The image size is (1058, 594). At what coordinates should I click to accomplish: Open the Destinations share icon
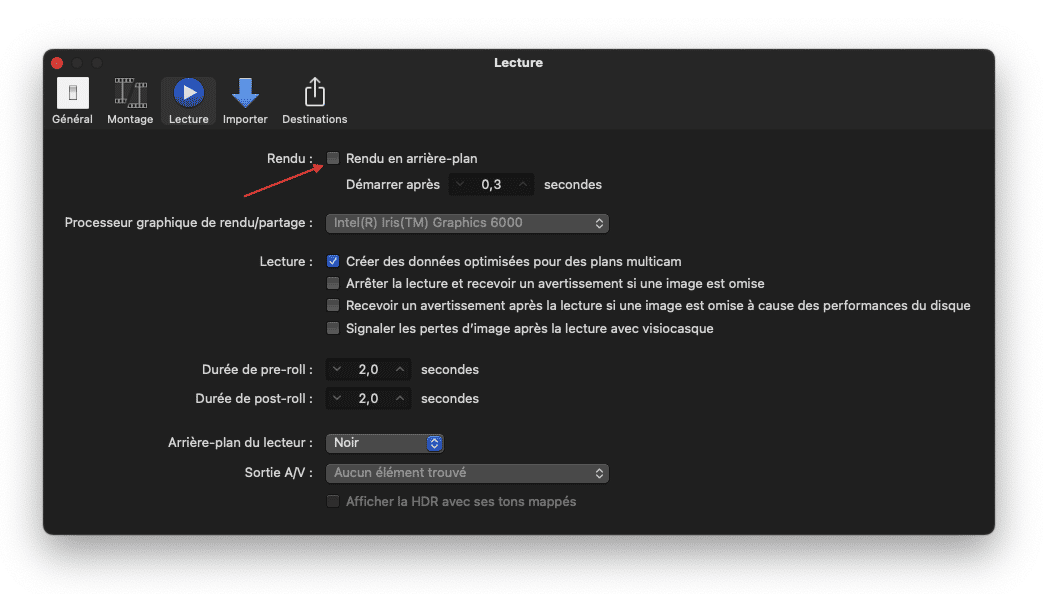point(314,102)
